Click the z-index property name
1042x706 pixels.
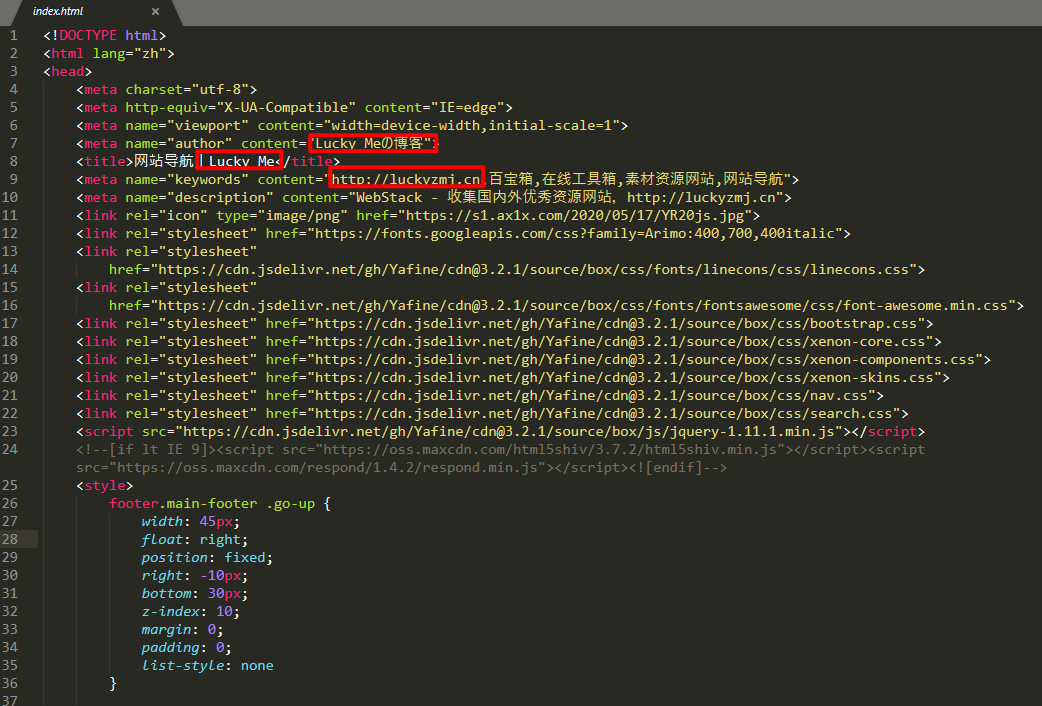pos(170,610)
